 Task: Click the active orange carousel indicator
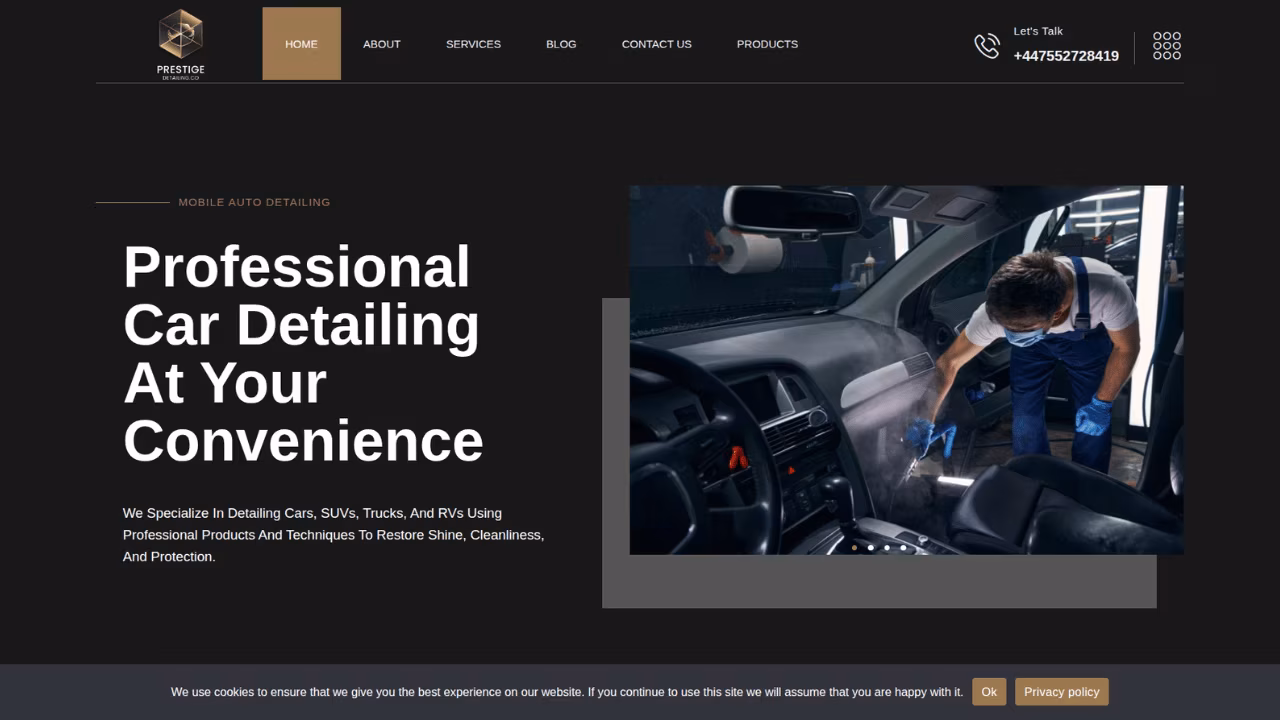[854, 548]
